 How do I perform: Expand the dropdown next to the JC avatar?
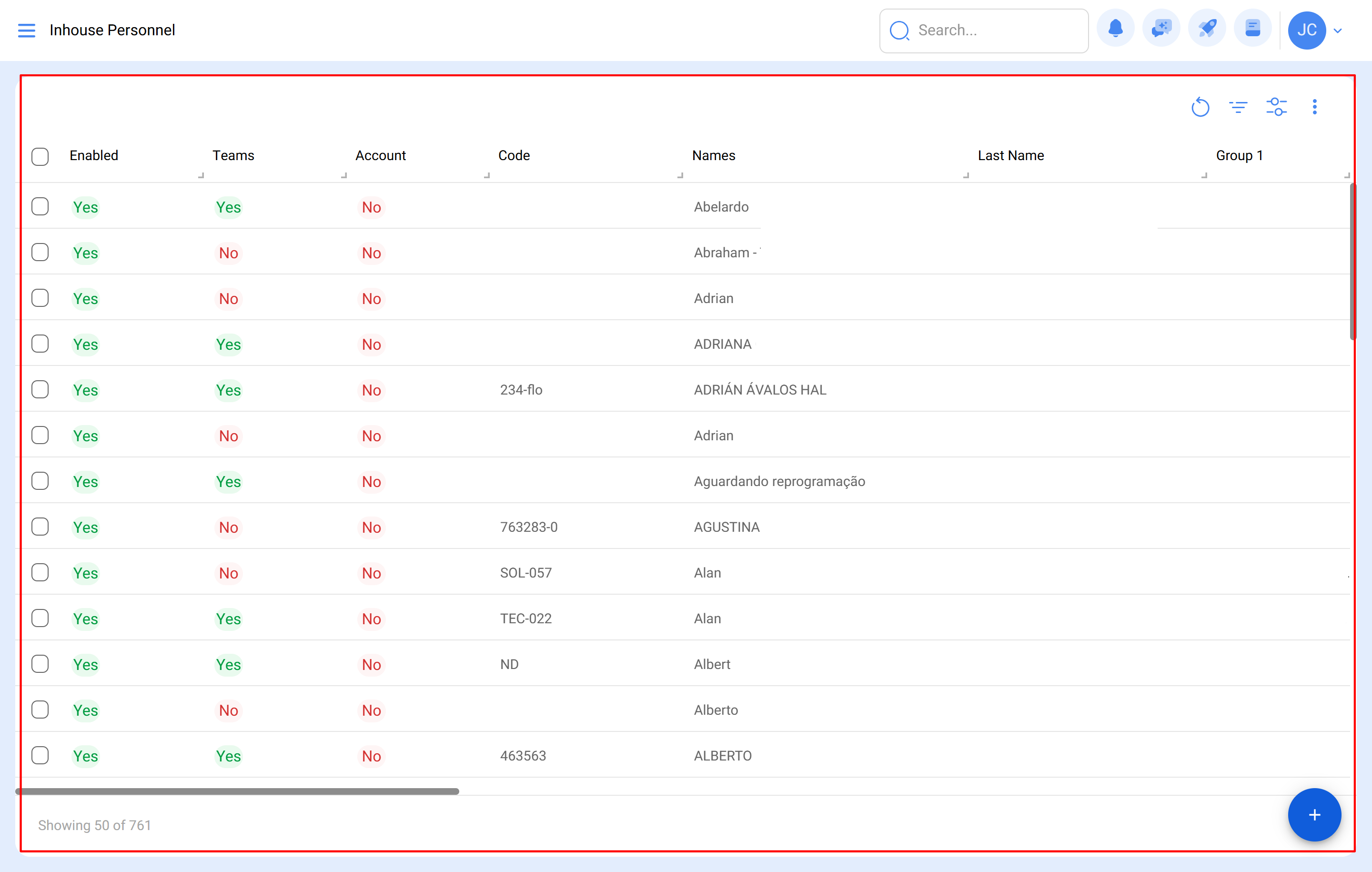1338,30
